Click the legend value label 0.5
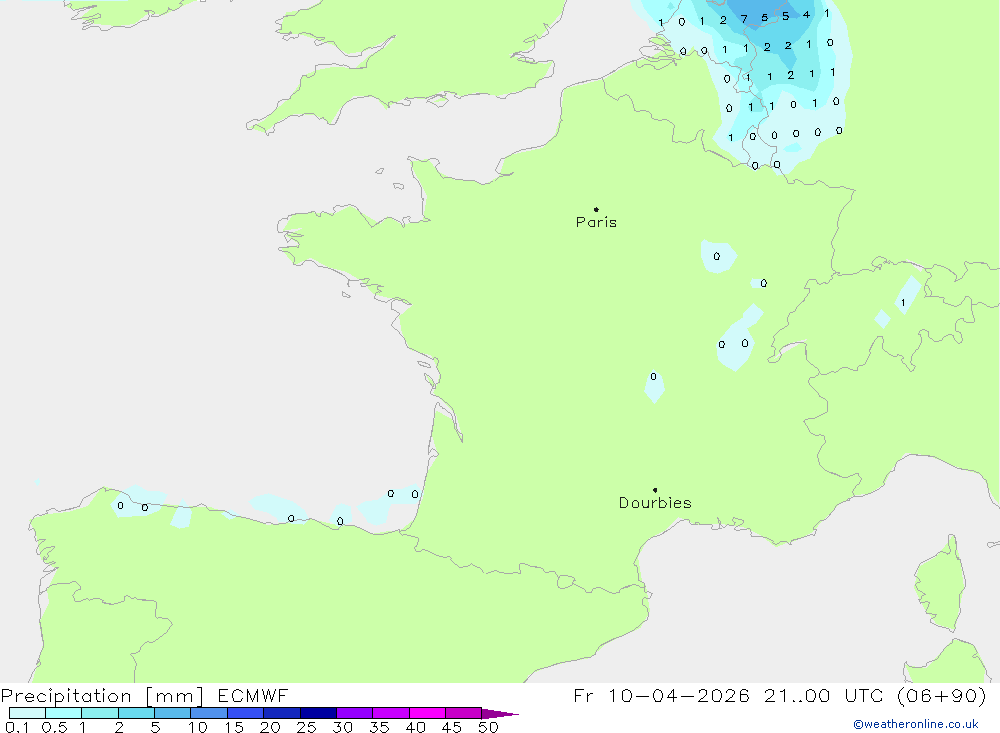 tap(54, 727)
